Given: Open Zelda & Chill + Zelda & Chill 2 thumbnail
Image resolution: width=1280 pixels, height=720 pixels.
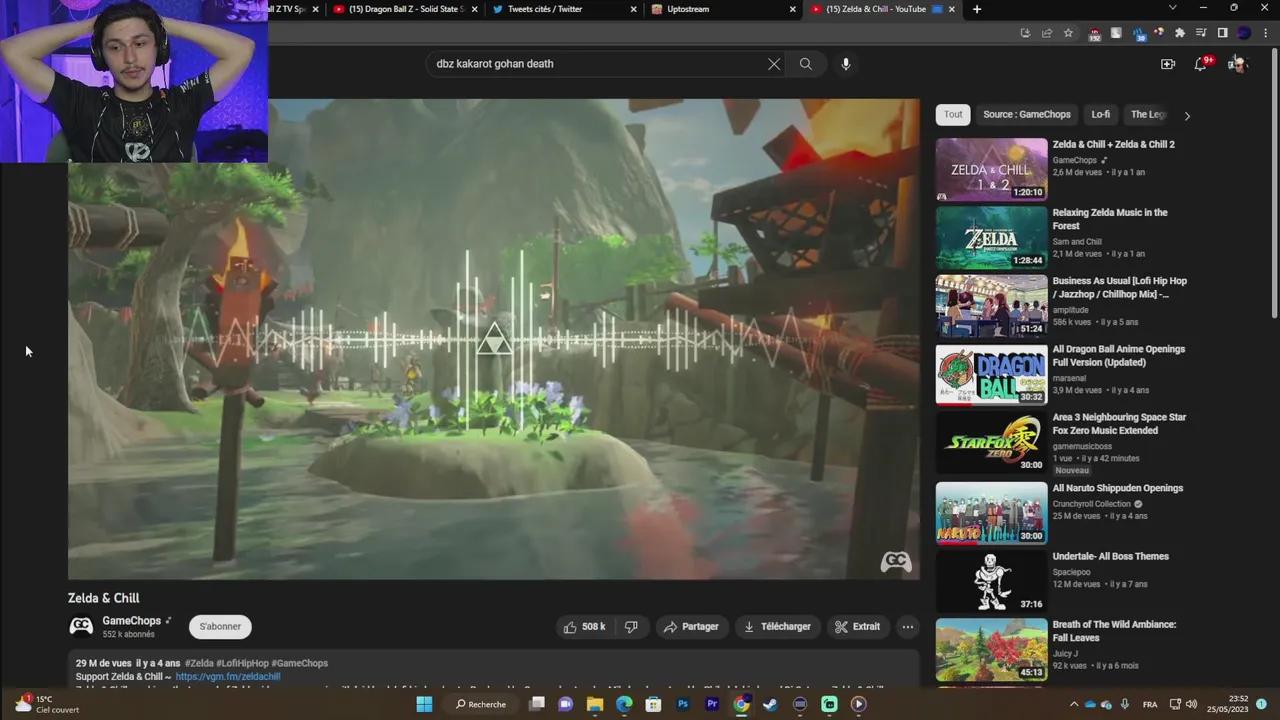Looking at the screenshot, I should (x=991, y=169).
